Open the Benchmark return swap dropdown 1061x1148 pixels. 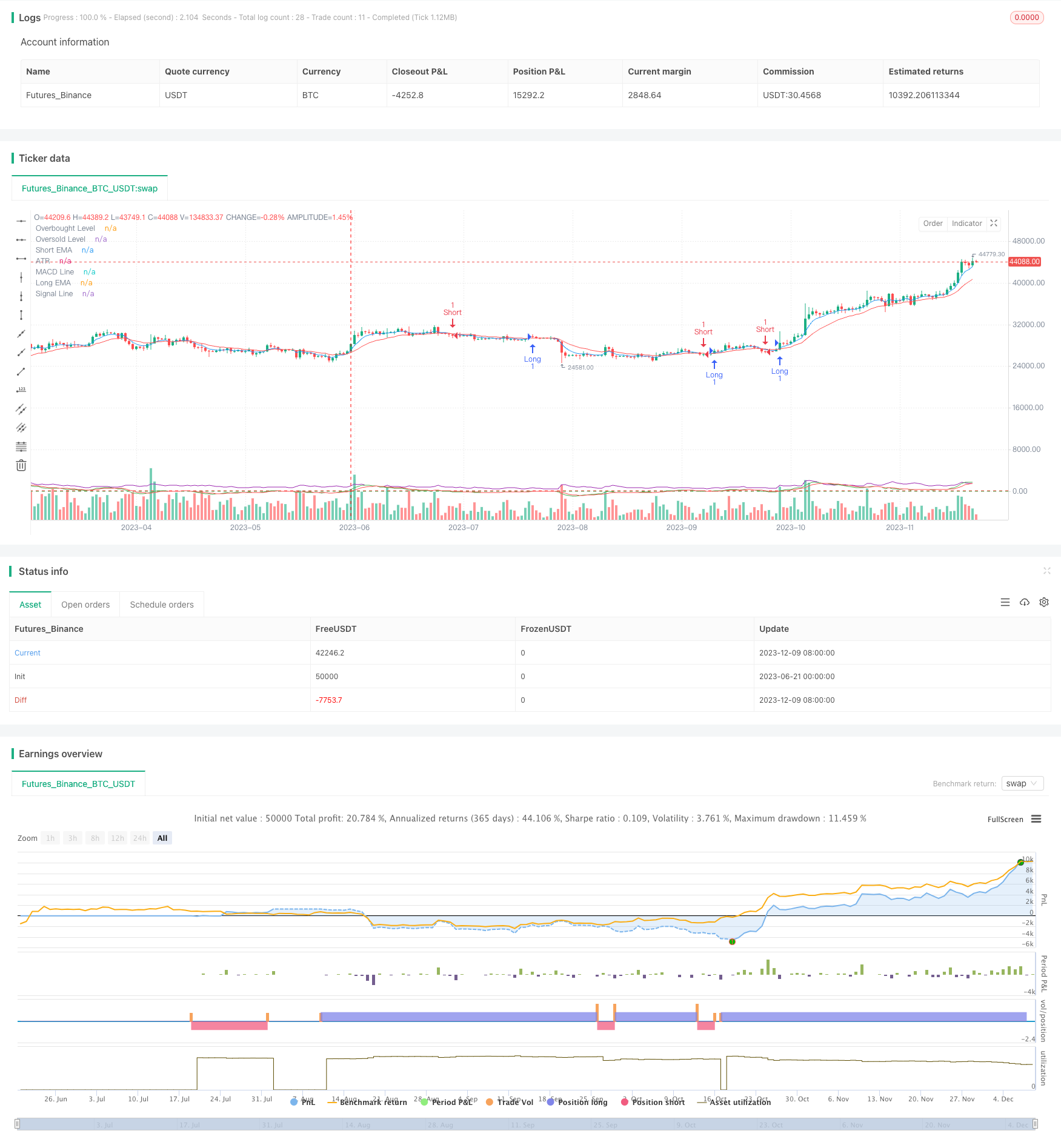click(x=1022, y=783)
